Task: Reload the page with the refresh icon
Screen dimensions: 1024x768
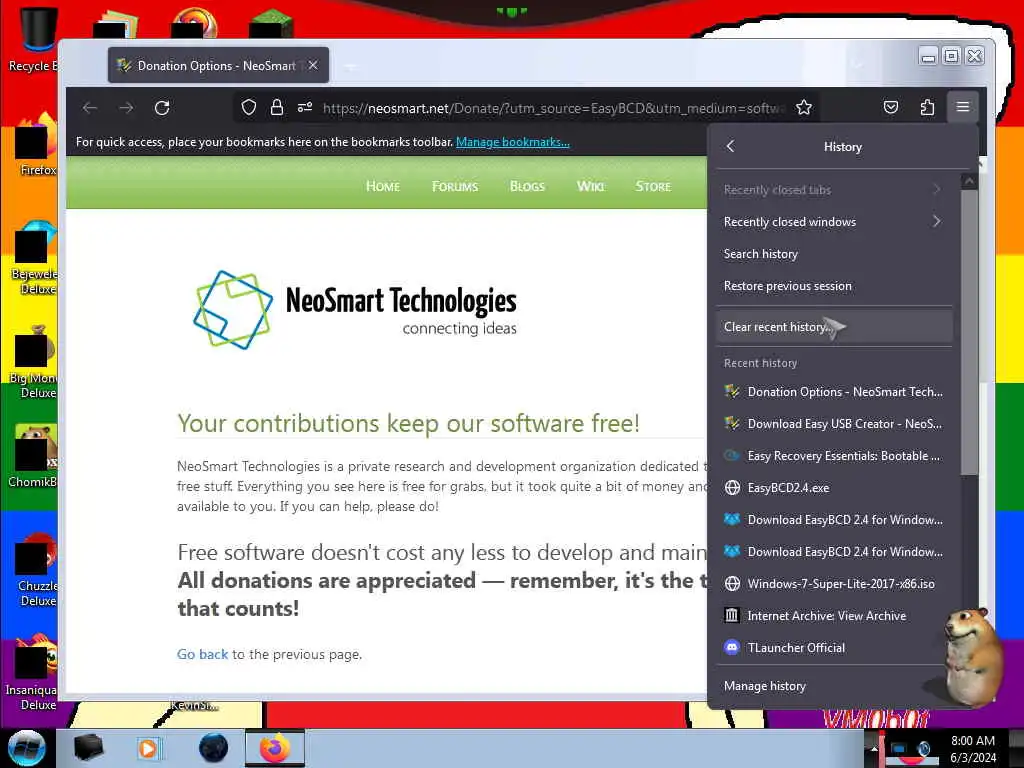Action: tap(162, 108)
